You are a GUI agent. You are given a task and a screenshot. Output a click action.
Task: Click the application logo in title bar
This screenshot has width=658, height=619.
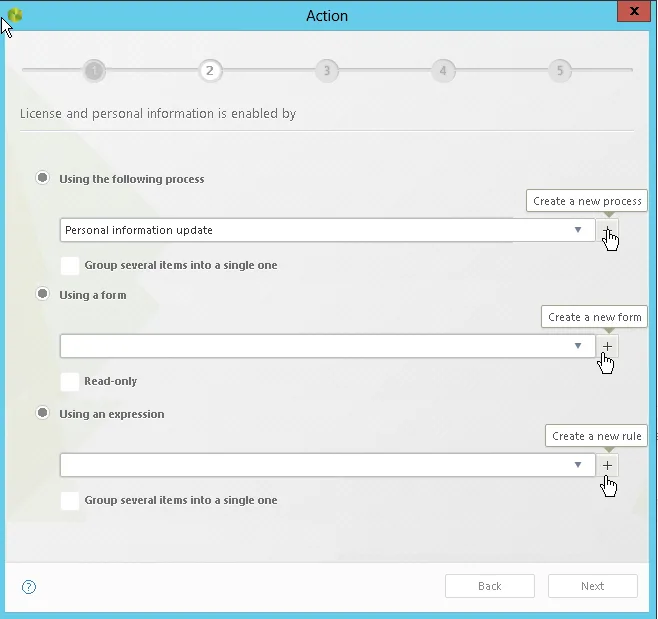click(x=15, y=15)
